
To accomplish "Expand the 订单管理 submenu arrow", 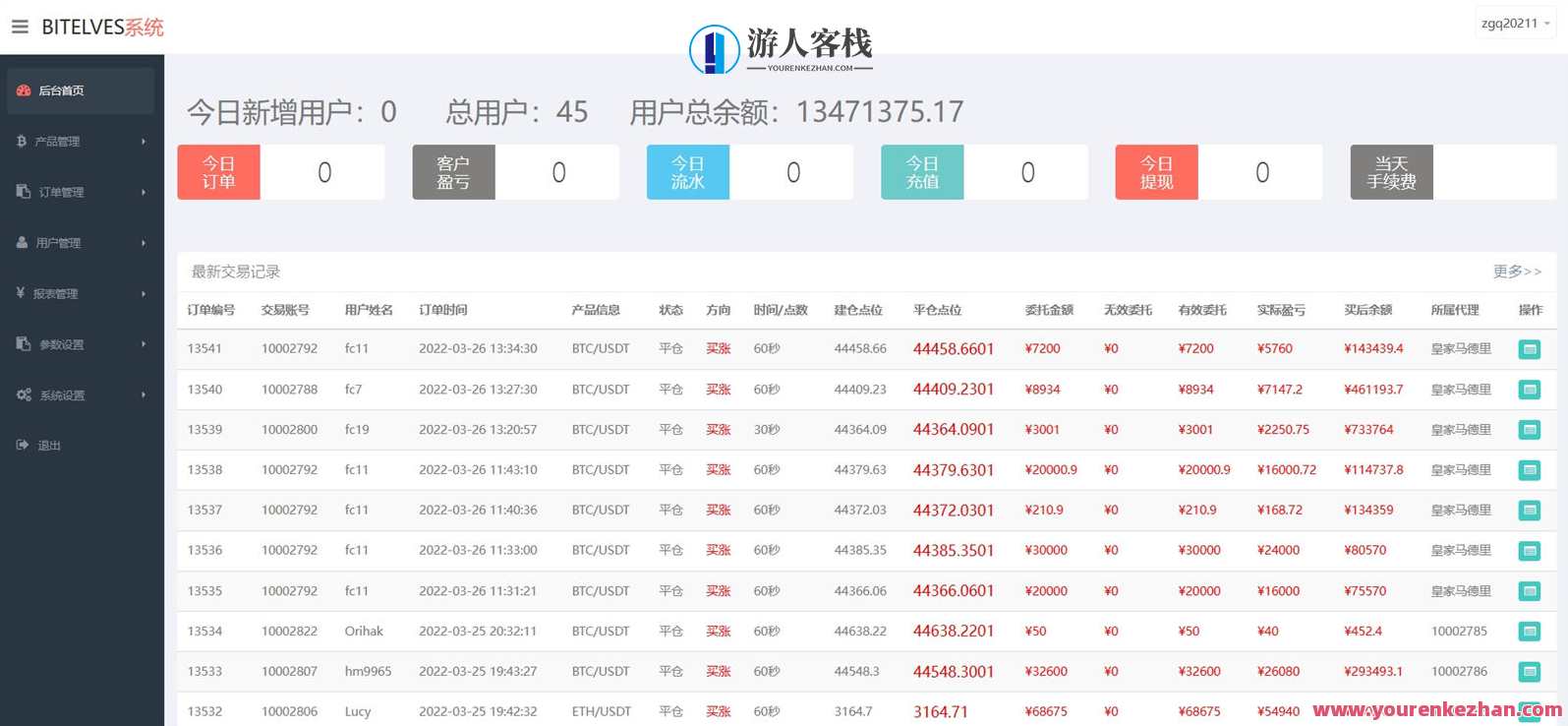I will tap(144, 192).
